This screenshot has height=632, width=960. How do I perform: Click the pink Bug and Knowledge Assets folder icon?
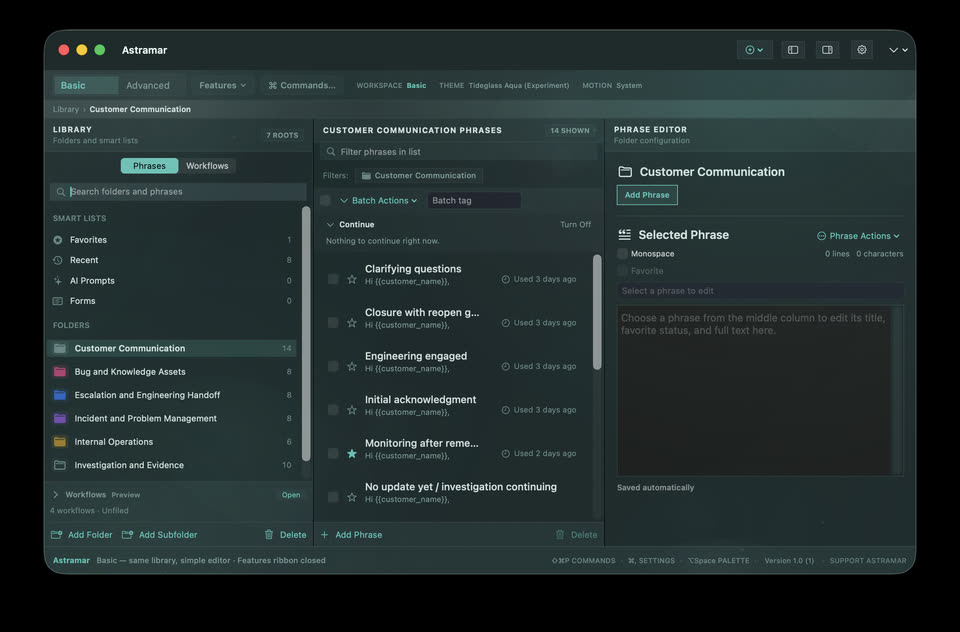pyautogui.click(x=60, y=372)
